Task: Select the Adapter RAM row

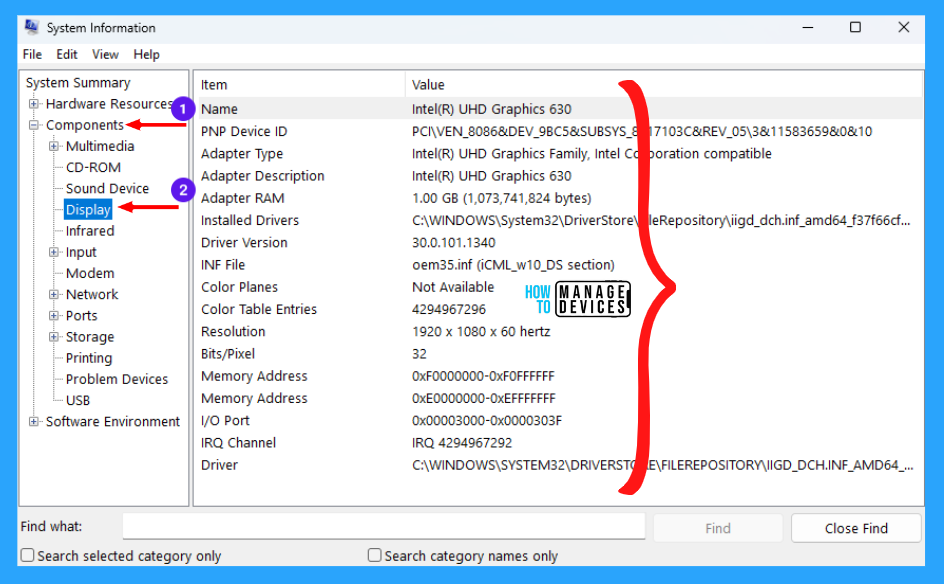Action: coord(560,198)
